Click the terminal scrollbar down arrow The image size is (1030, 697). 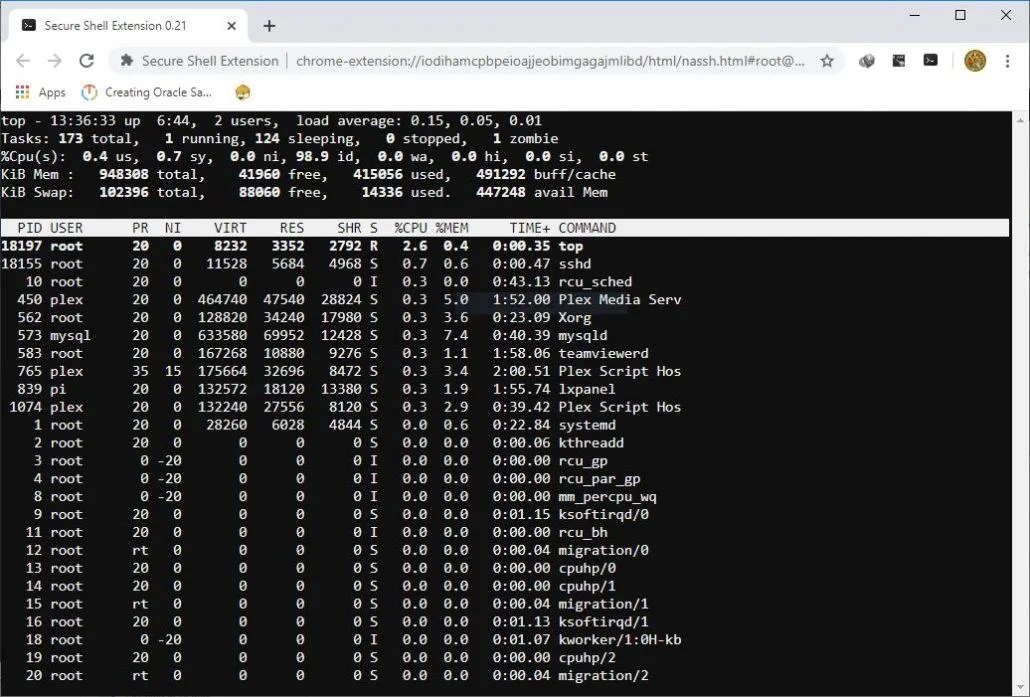coord(1020,687)
